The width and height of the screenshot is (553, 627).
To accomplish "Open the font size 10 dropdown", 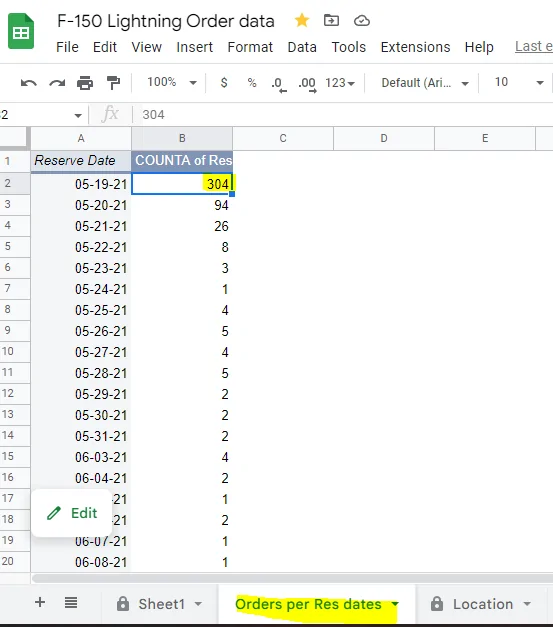I will tap(519, 82).
